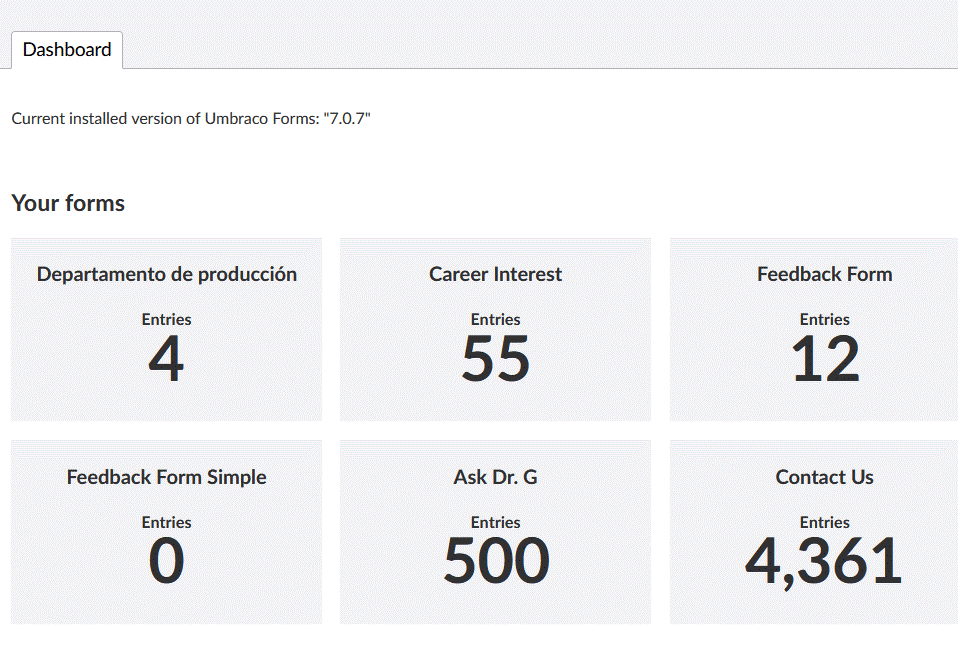Screen dimensions: 958x667
Task: Select the Entries label under Ask Dr. G
Action: tap(495, 522)
